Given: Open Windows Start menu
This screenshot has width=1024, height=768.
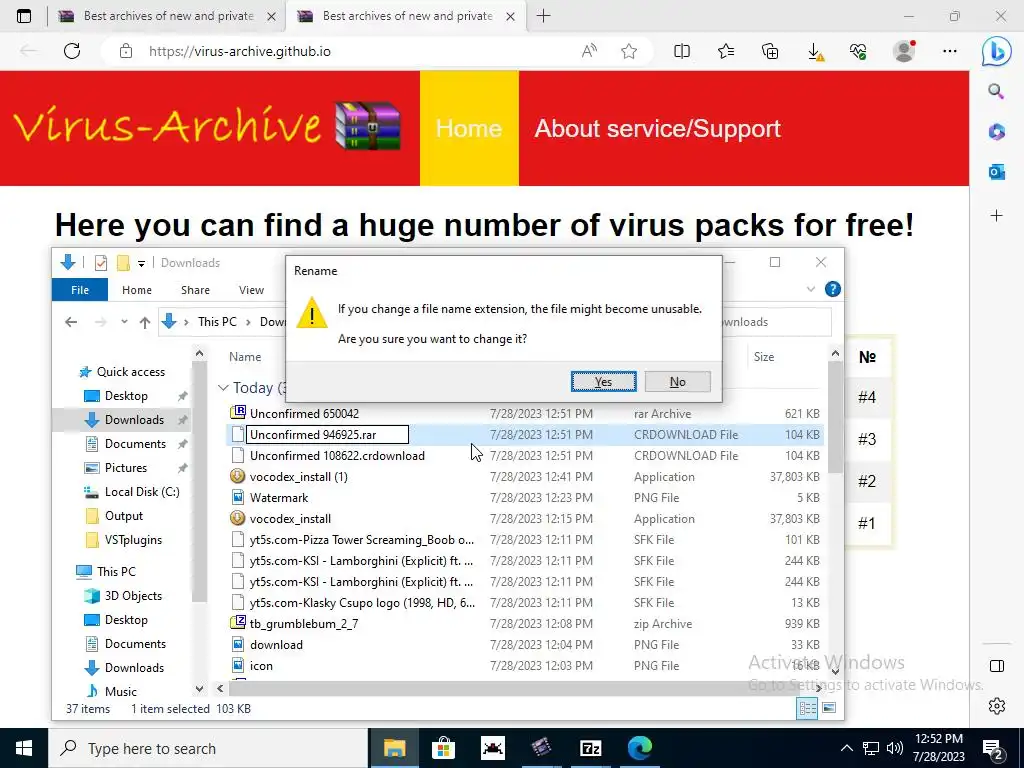Looking at the screenshot, I should coord(24,748).
